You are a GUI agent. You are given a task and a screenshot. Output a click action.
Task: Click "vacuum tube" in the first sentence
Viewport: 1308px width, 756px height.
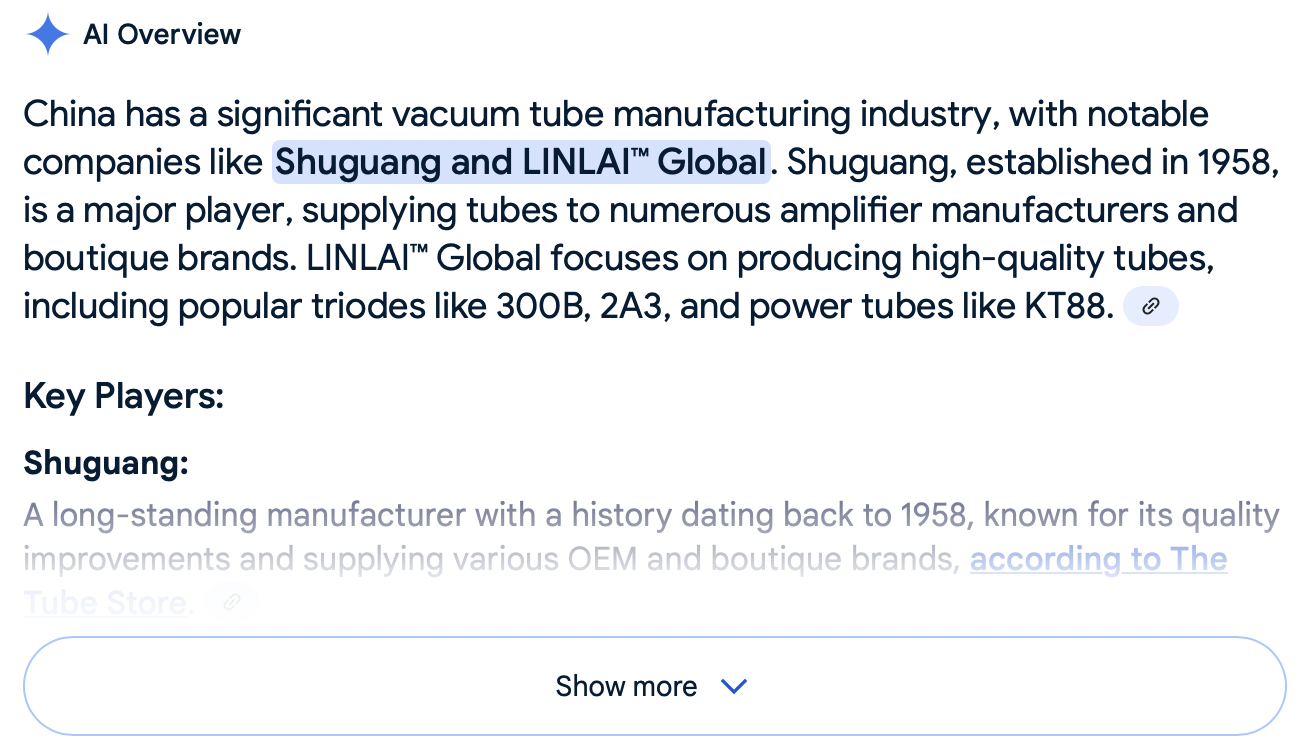(x=479, y=114)
